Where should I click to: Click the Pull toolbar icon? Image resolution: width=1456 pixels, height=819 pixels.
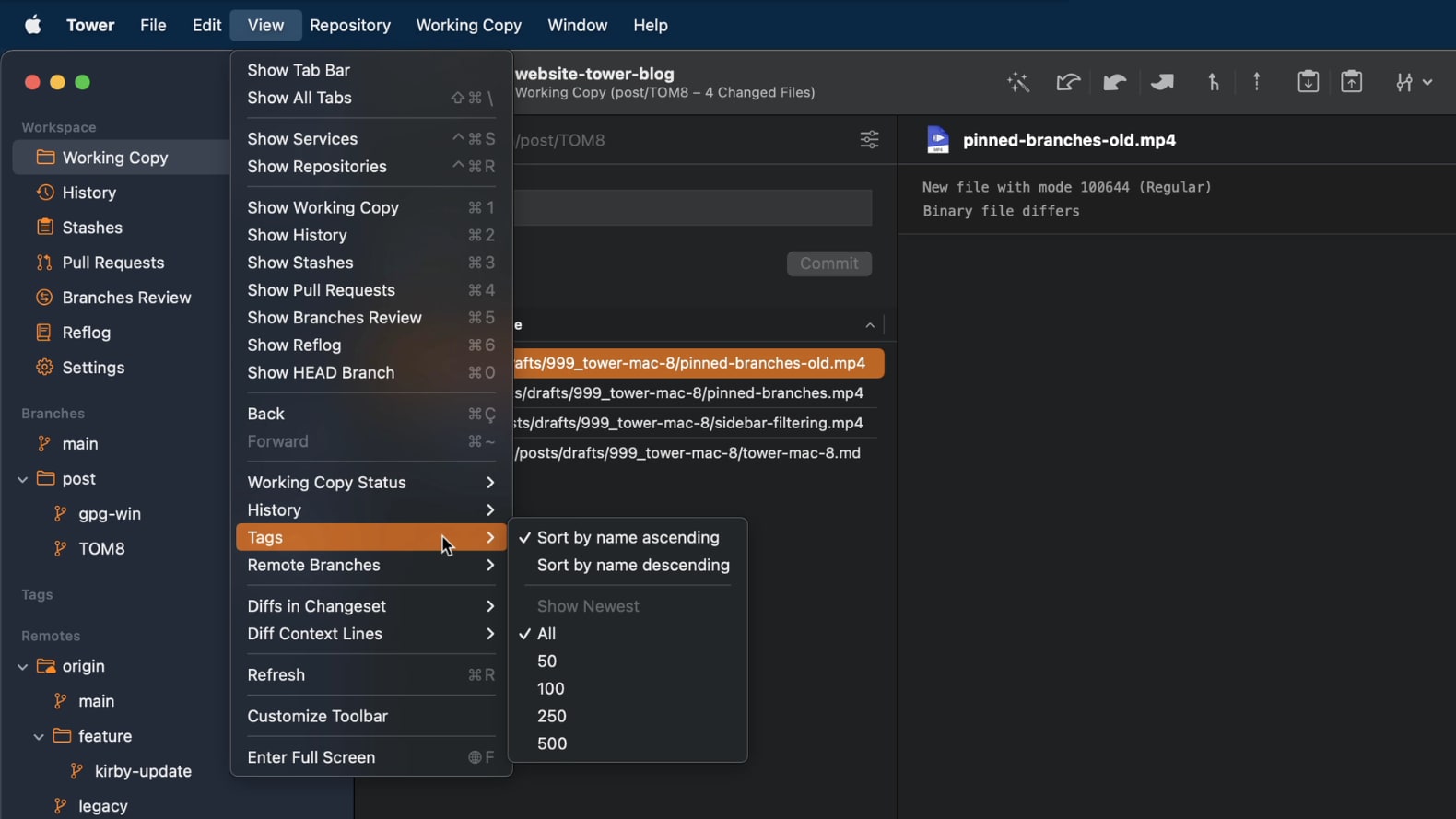coord(1114,82)
